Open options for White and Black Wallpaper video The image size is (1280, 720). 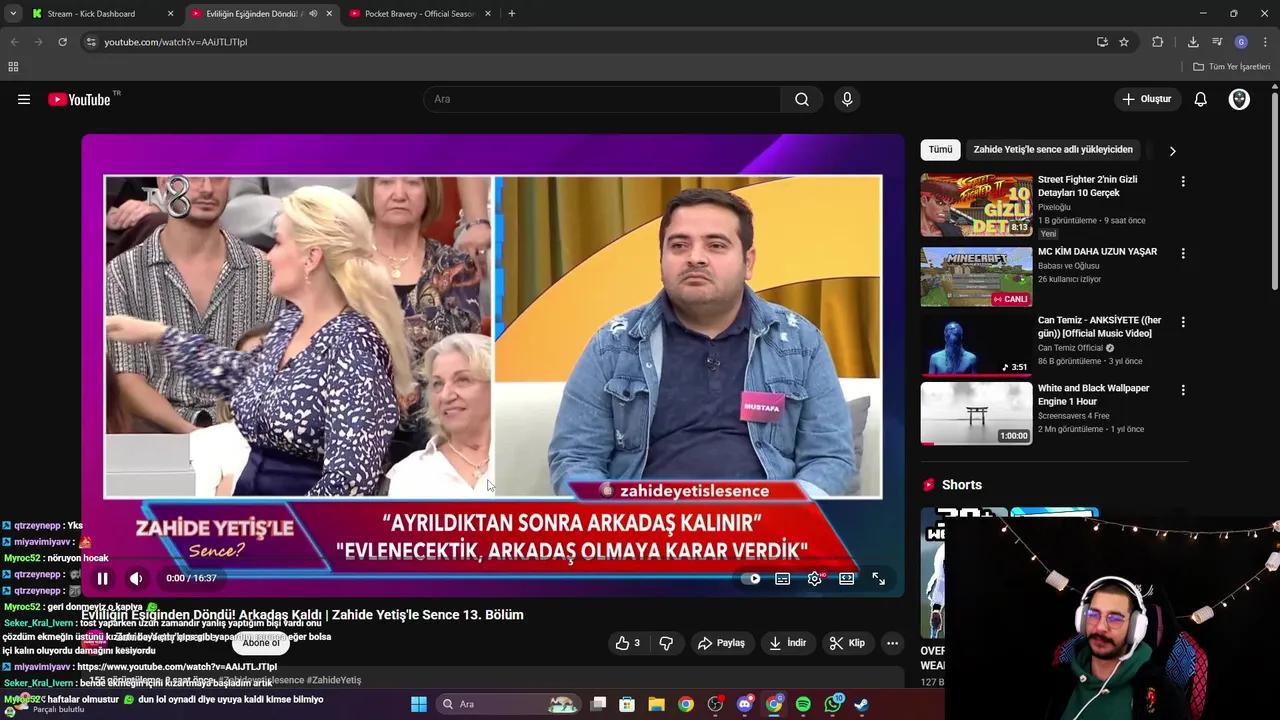click(1183, 390)
